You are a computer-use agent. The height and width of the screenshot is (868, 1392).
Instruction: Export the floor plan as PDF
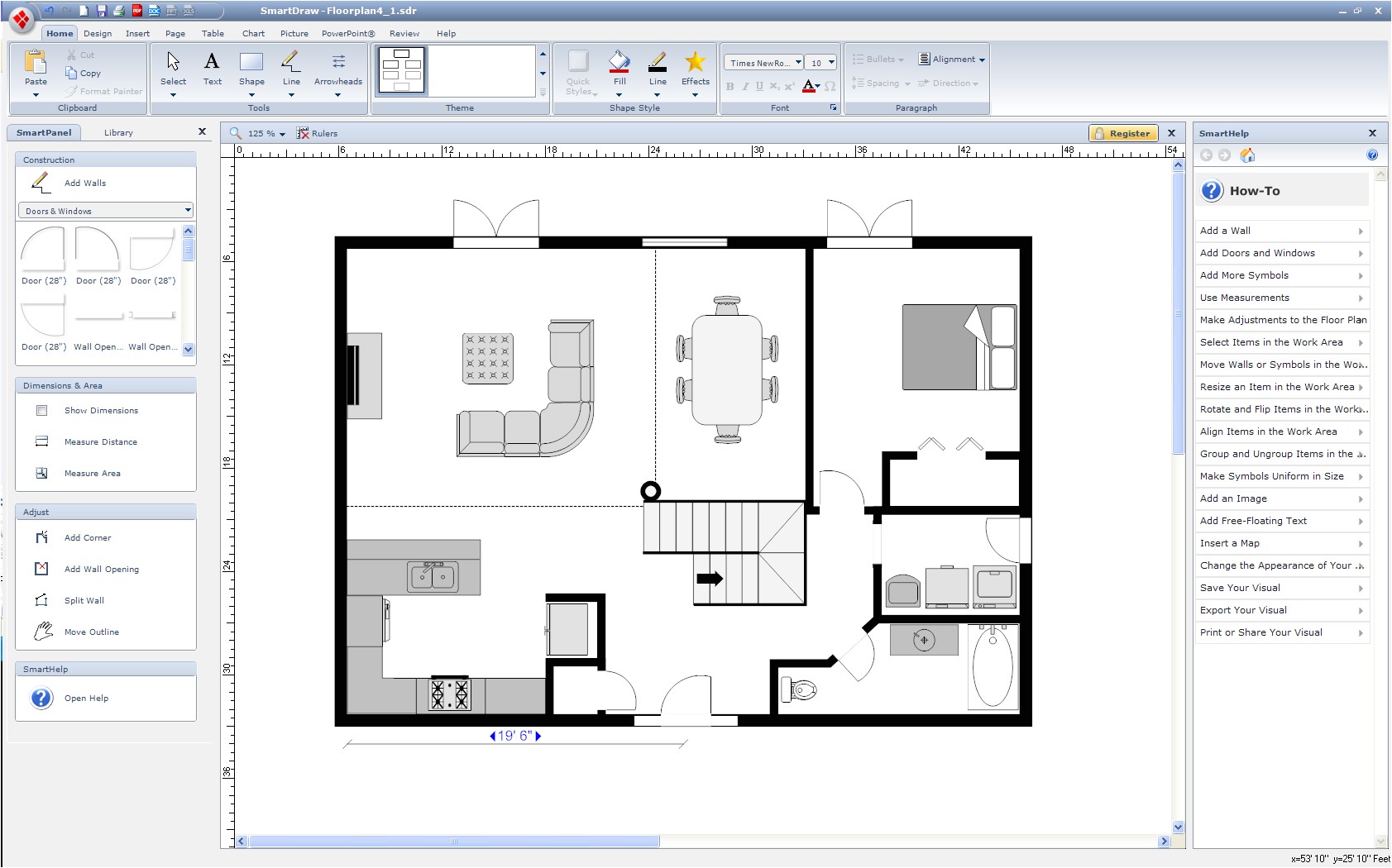click(136, 11)
